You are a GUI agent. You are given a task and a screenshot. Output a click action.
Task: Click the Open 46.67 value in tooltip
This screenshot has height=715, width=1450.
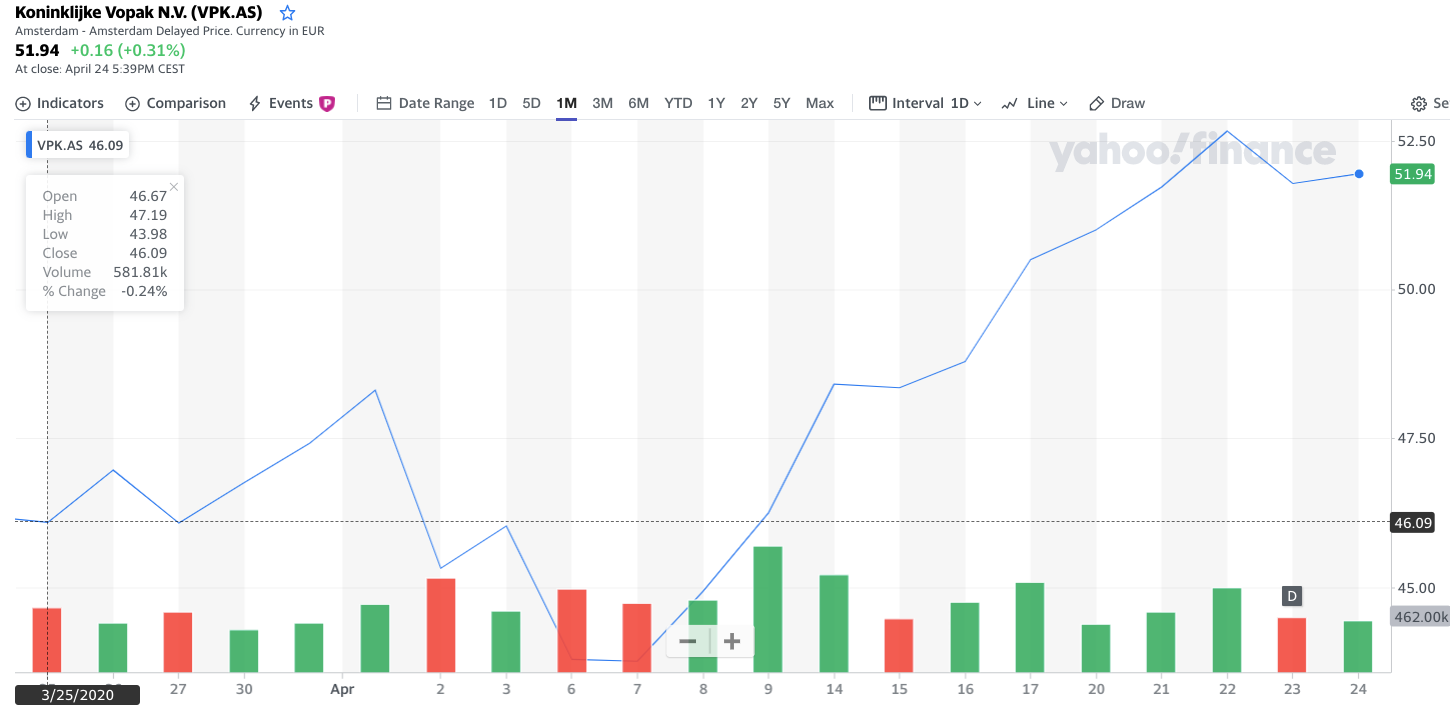point(148,196)
